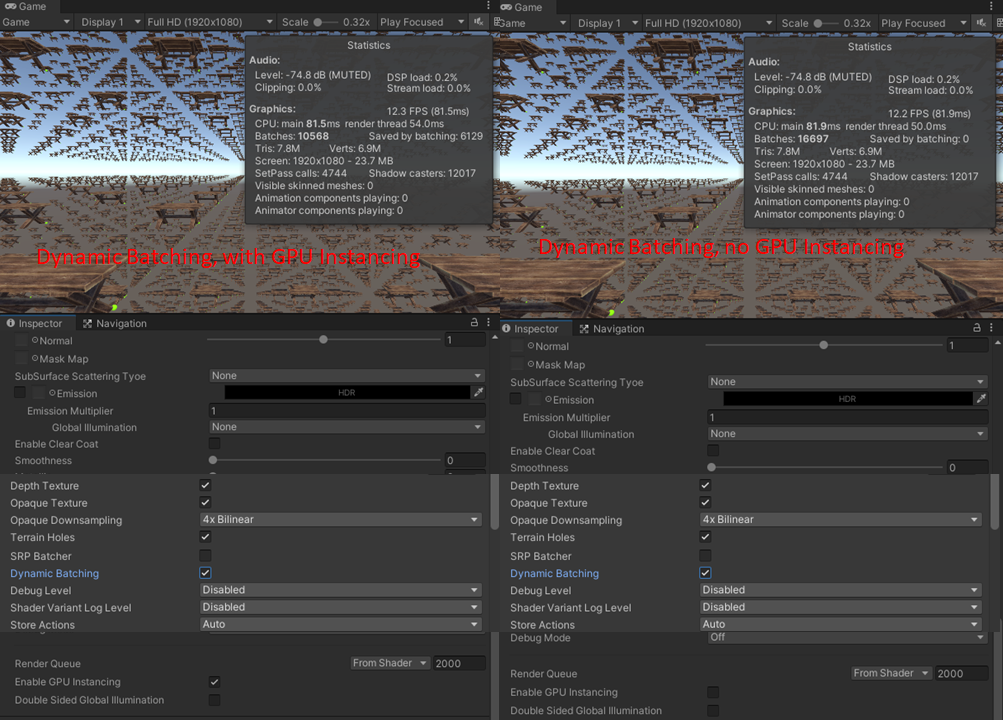Click the Inspector info icon on the right panel
Image resolution: width=1003 pixels, height=720 pixels.
click(508, 328)
